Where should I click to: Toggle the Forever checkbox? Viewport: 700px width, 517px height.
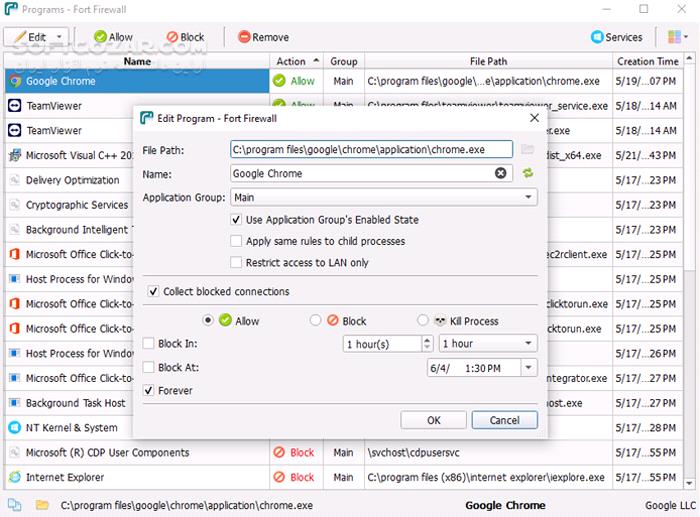148,391
